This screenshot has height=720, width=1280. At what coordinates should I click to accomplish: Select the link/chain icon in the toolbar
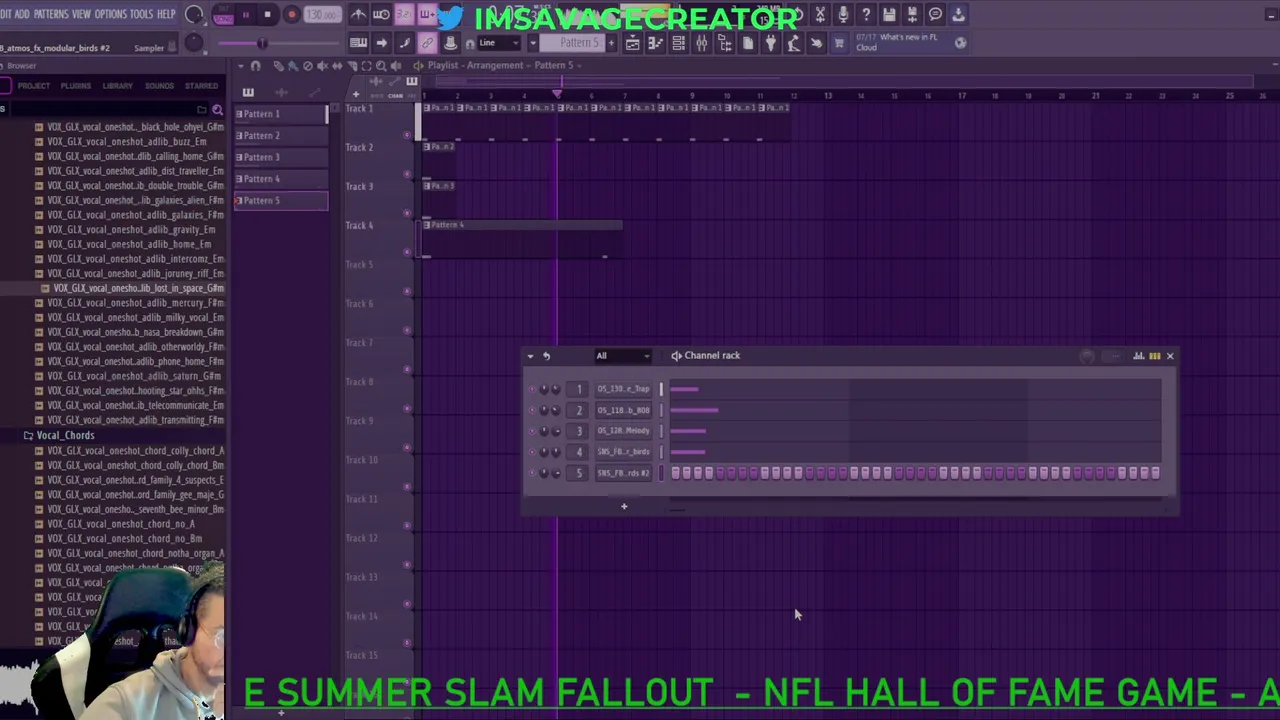click(427, 43)
